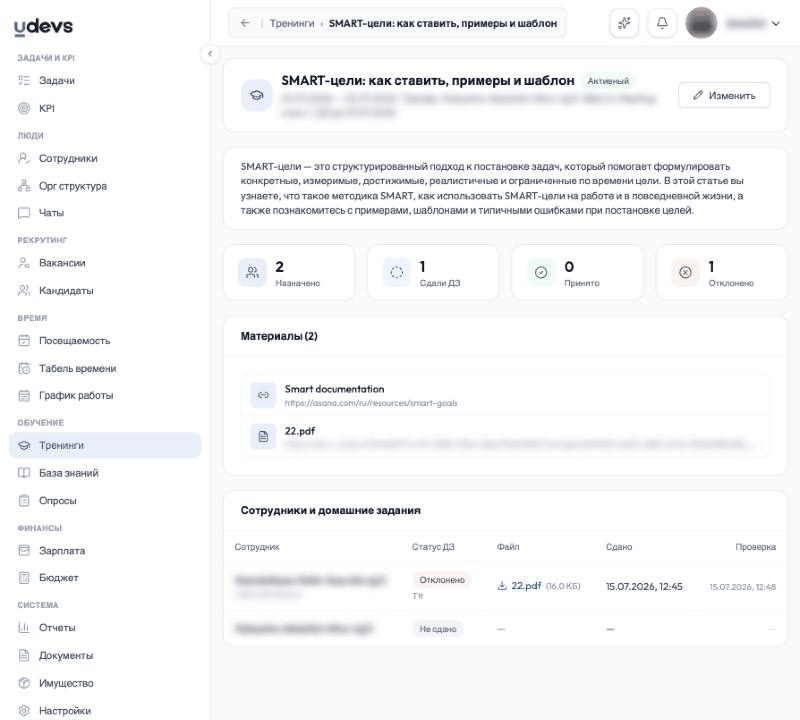
Task: Click the Изменить edit button
Action: point(724,95)
